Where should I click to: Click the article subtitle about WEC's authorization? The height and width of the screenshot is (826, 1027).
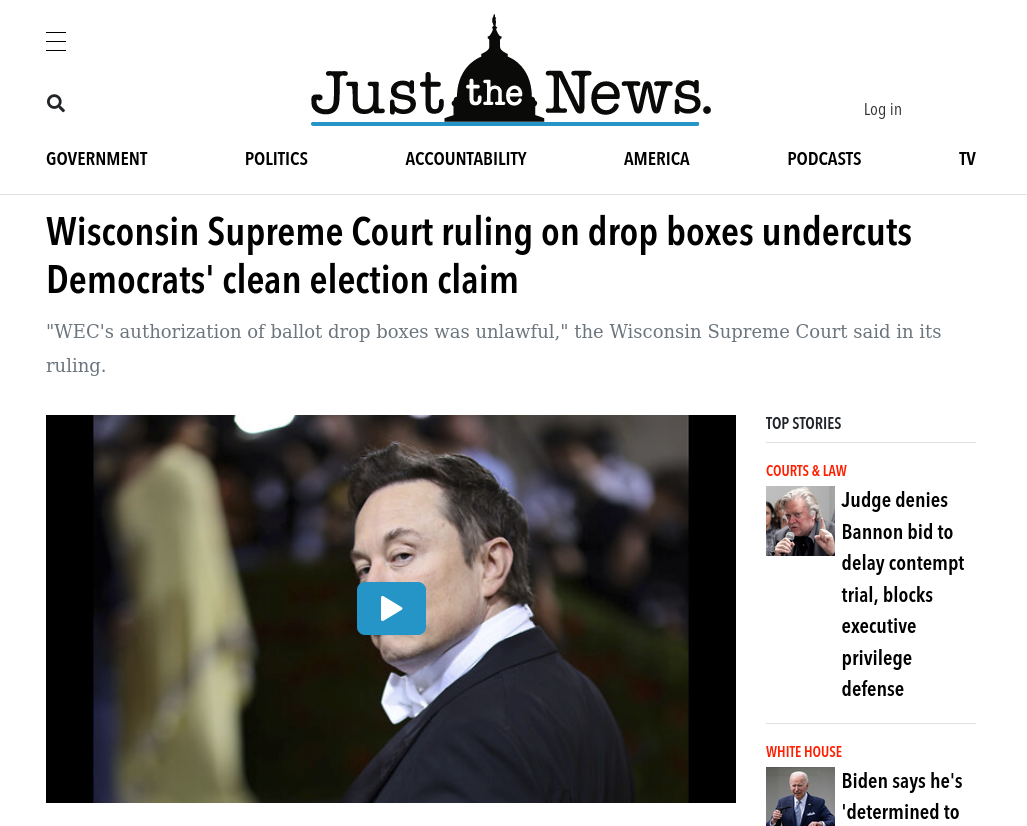click(493, 348)
